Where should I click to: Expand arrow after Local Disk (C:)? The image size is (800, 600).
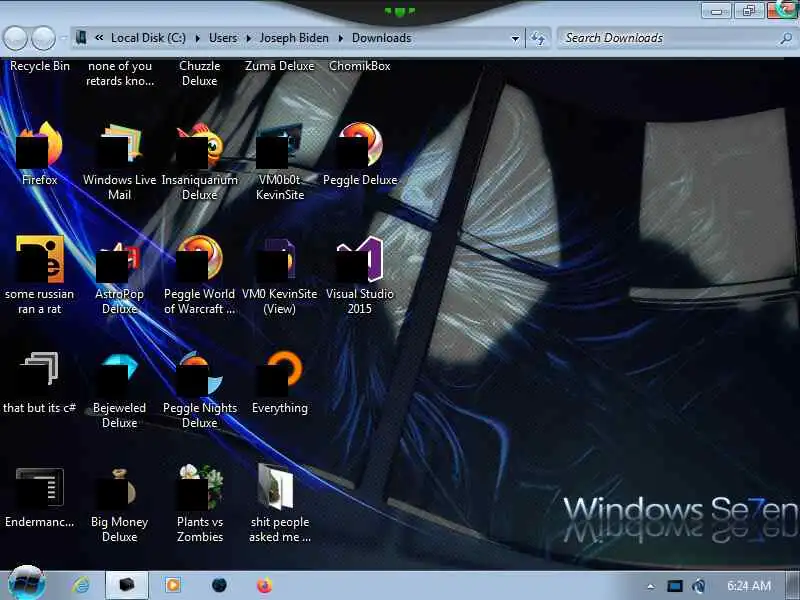(x=197, y=38)
